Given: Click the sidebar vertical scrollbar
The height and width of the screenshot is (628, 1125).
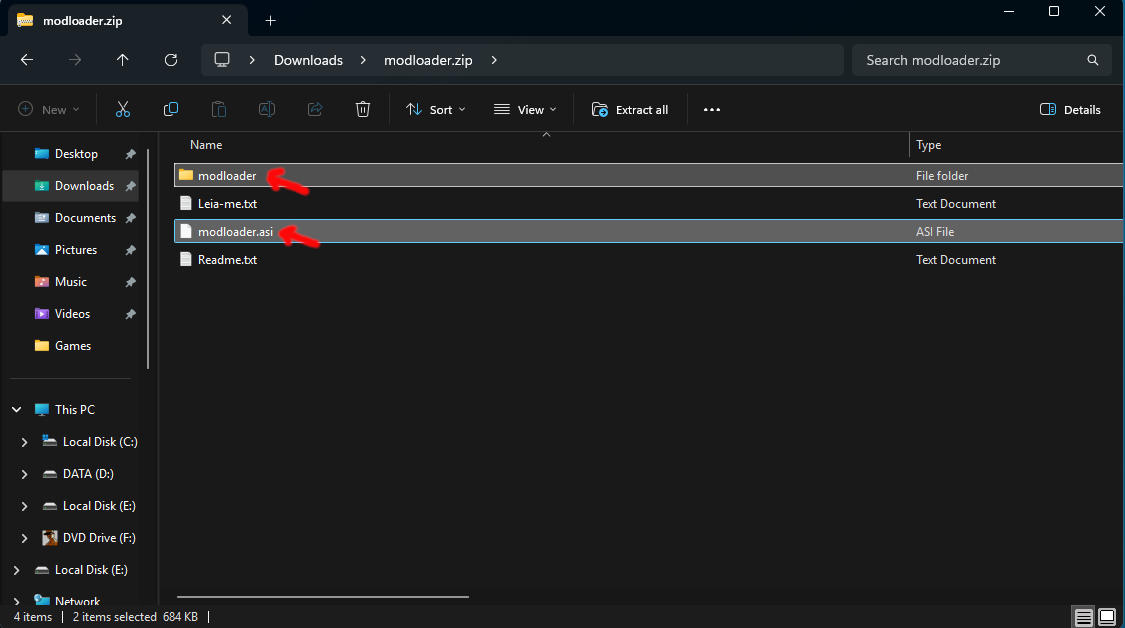Looking at the screenshot, I should pos(148,258).
